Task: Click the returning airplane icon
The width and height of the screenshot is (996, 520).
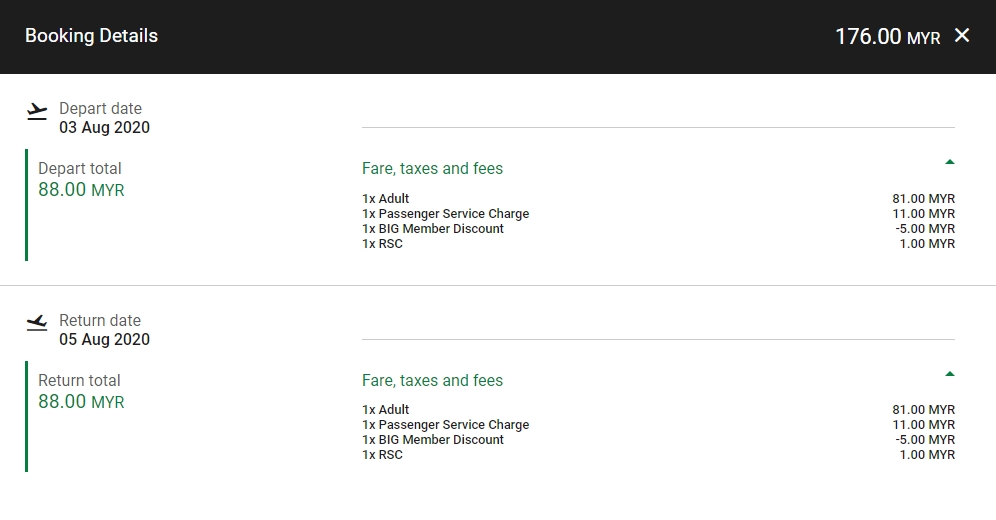Action: [37, 322]
